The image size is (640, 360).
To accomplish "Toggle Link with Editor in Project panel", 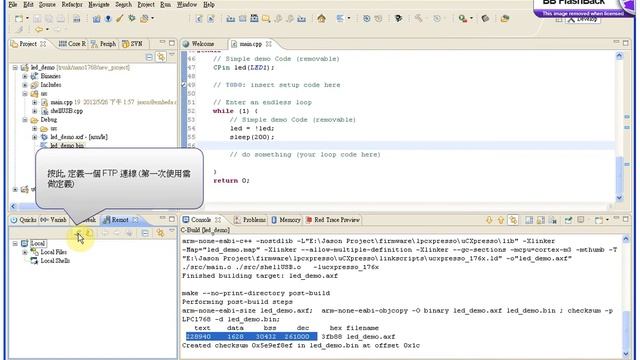I will tap(161, 57).
